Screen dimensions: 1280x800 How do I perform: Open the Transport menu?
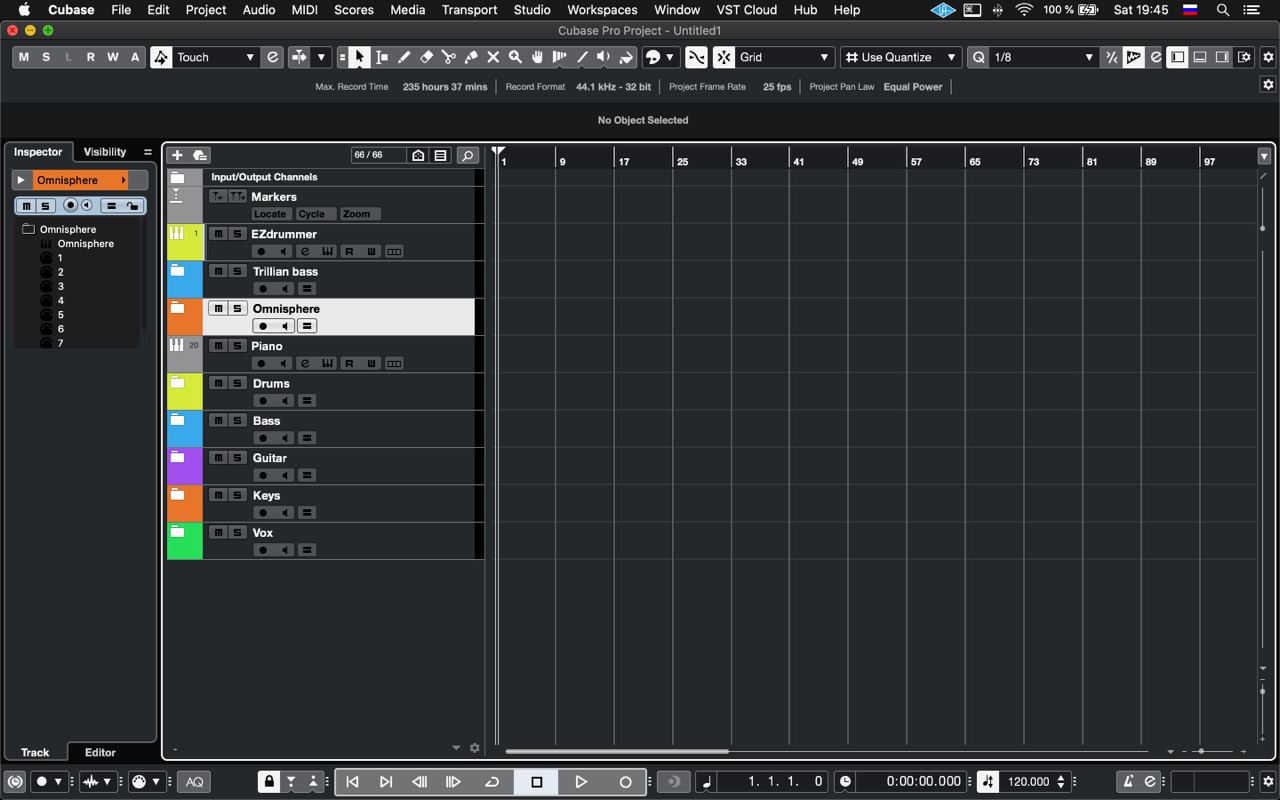(469, 10)
